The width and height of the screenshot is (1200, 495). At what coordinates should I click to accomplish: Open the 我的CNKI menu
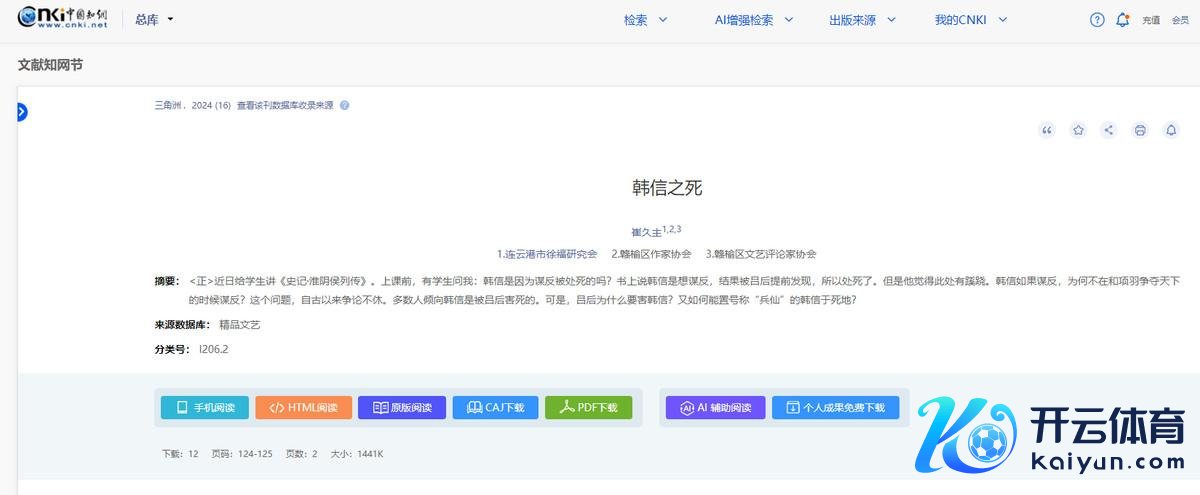click(x=970, y=20)
